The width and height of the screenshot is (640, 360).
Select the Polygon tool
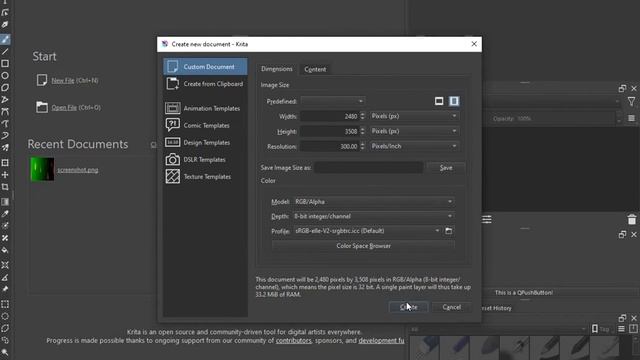click(x=5, y=88)
